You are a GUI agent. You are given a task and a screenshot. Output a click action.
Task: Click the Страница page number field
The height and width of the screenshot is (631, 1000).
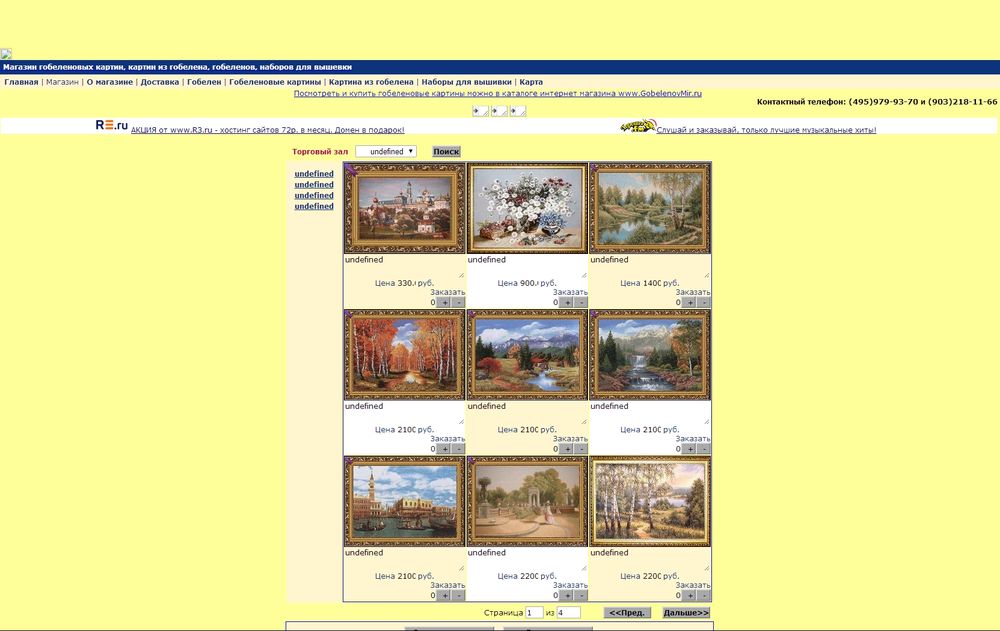[x=534, y=612]
